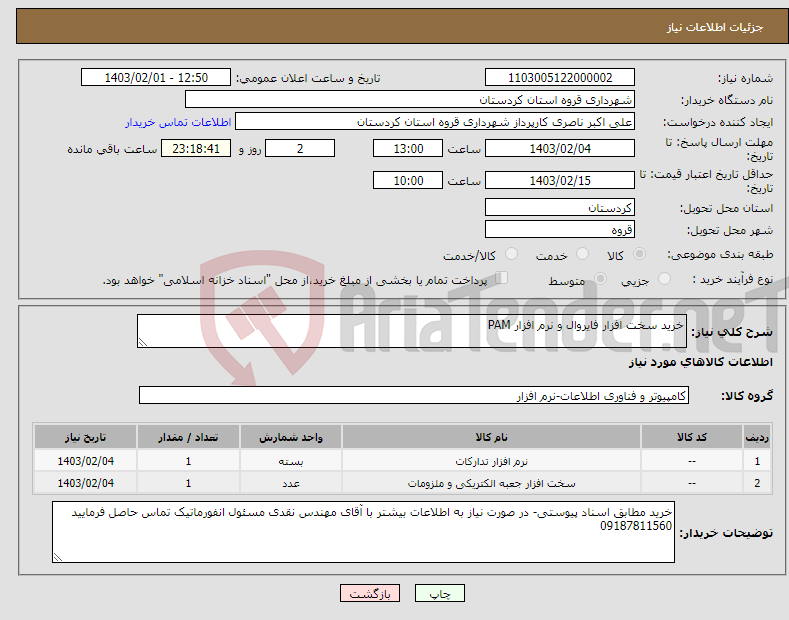Click the phone number 09187811560 text
This screenshot has height=620, width=789.
tap(636, 526)
